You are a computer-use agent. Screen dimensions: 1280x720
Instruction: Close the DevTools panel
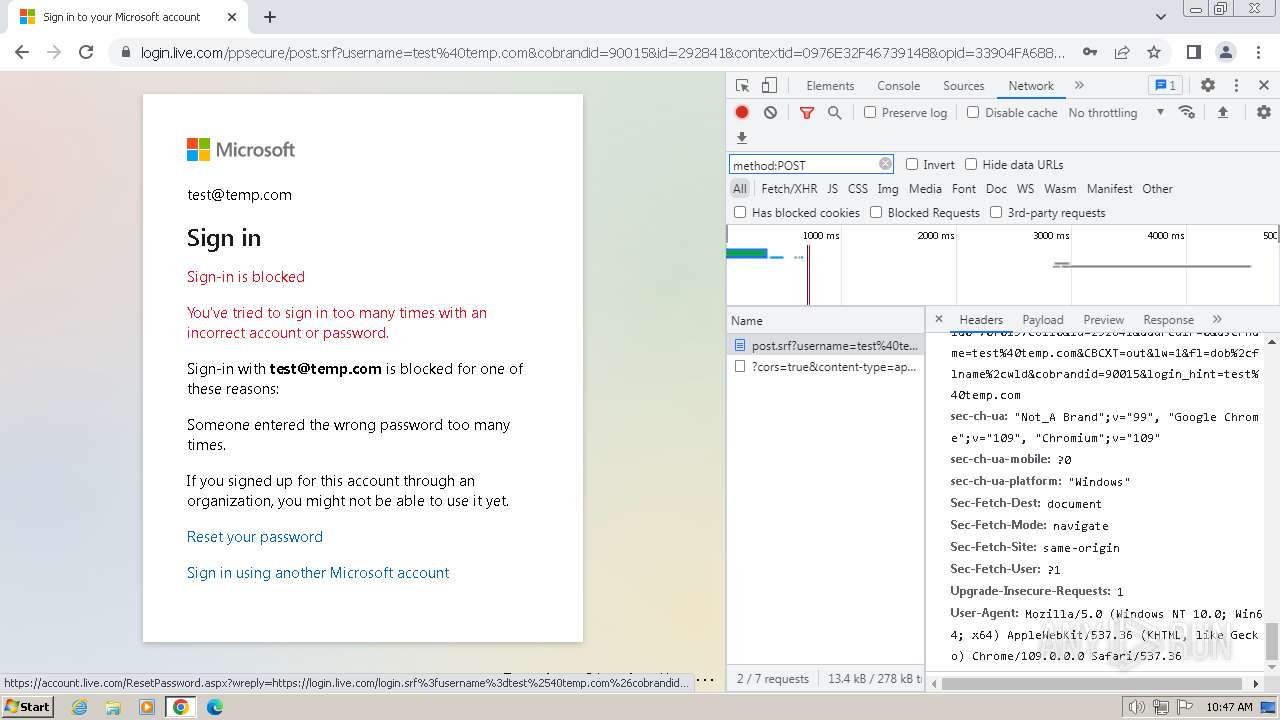[1264, 86]
